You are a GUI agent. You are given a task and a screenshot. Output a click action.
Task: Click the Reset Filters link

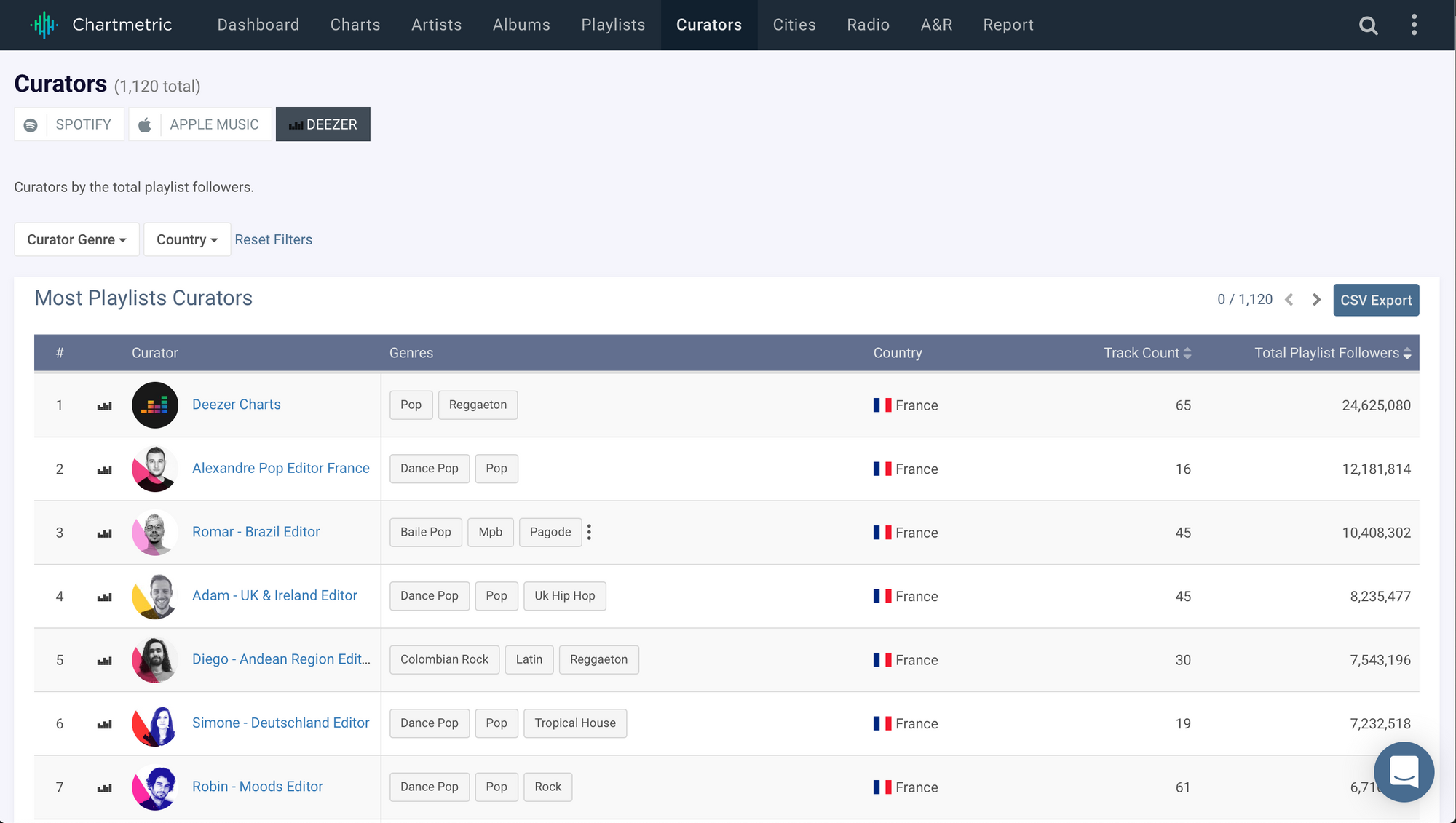pos(273,239)
